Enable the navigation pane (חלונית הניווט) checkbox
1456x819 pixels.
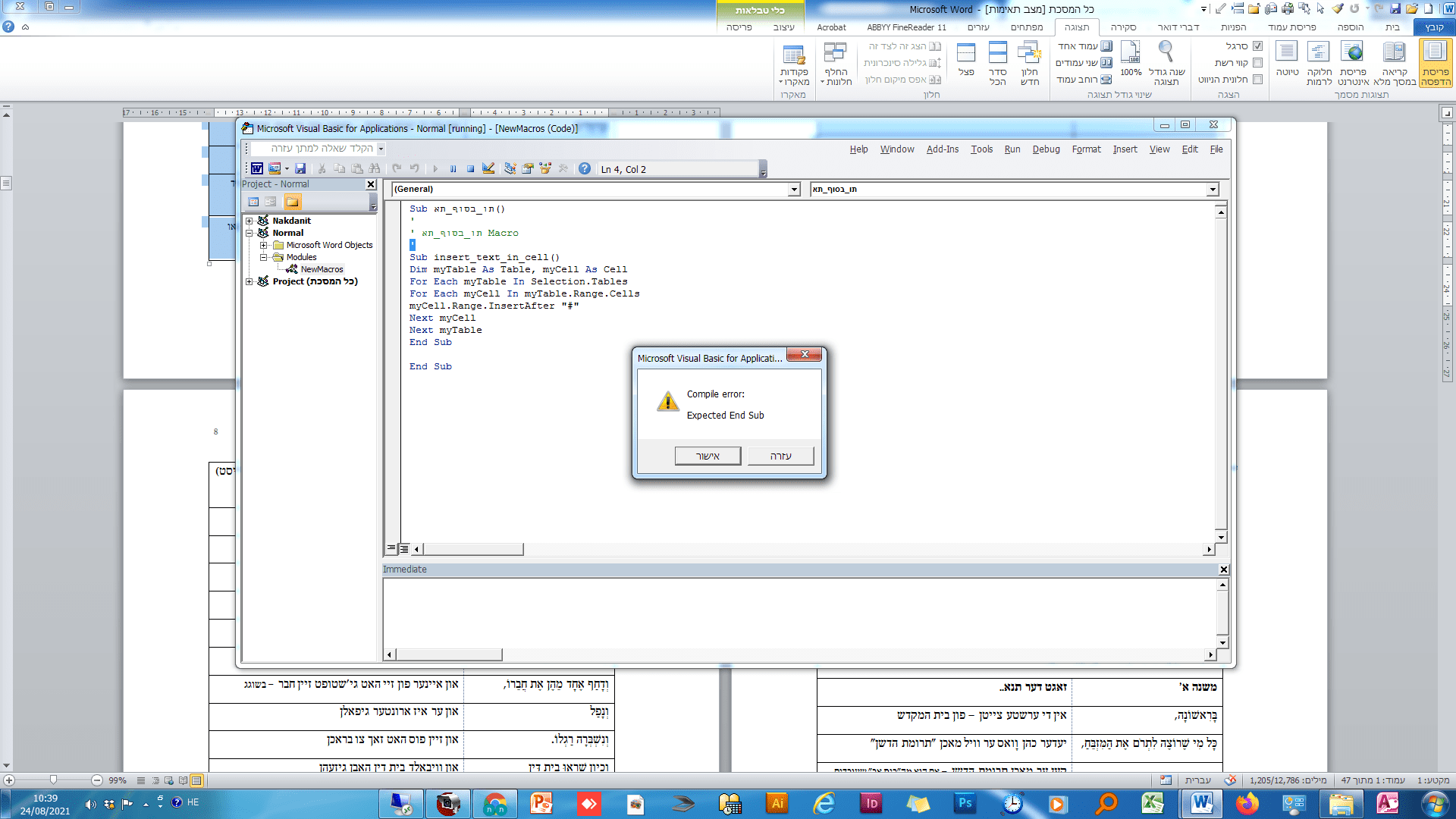click(x=1258, y=80)
